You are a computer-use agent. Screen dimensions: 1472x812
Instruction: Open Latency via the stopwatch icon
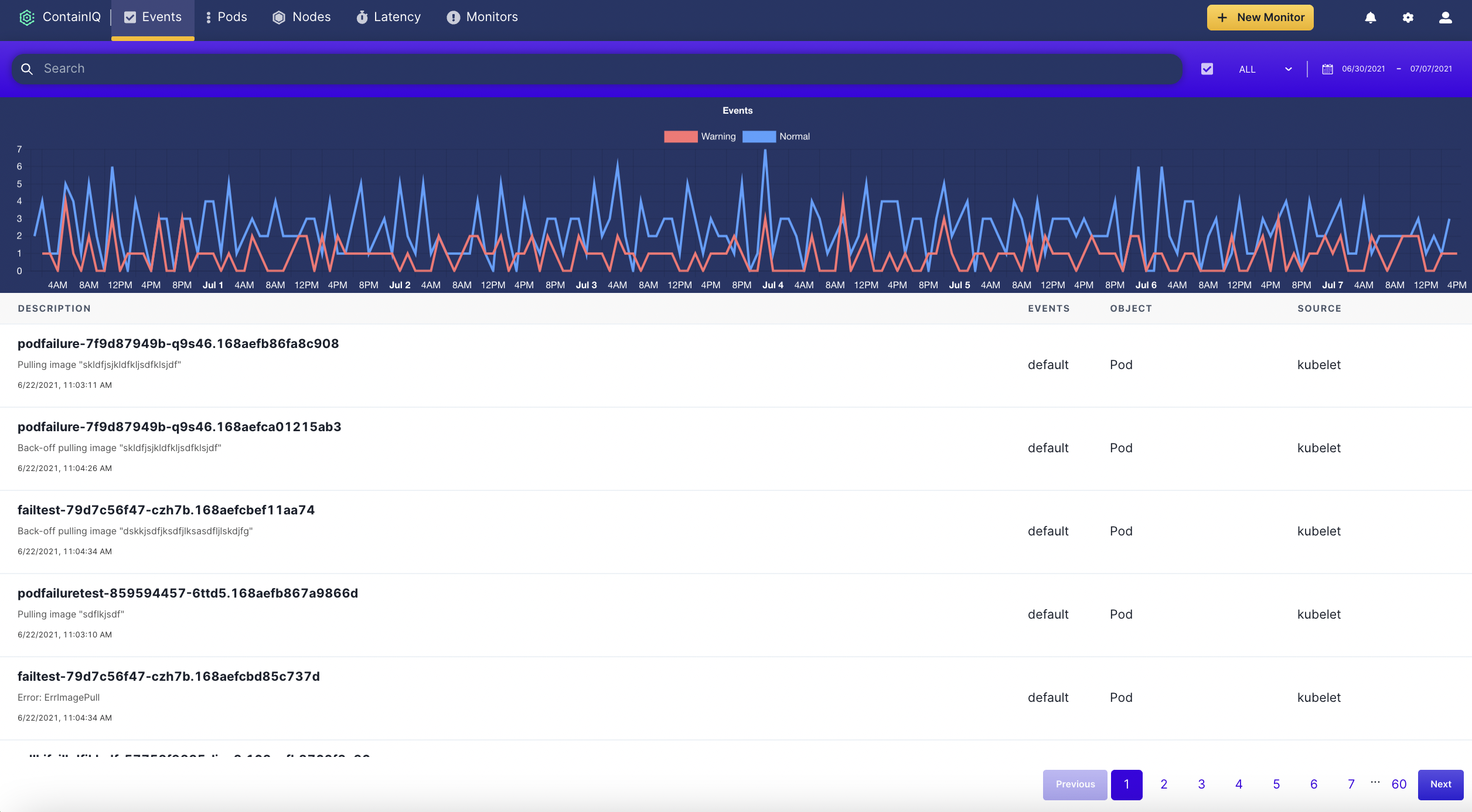point(362,17)
